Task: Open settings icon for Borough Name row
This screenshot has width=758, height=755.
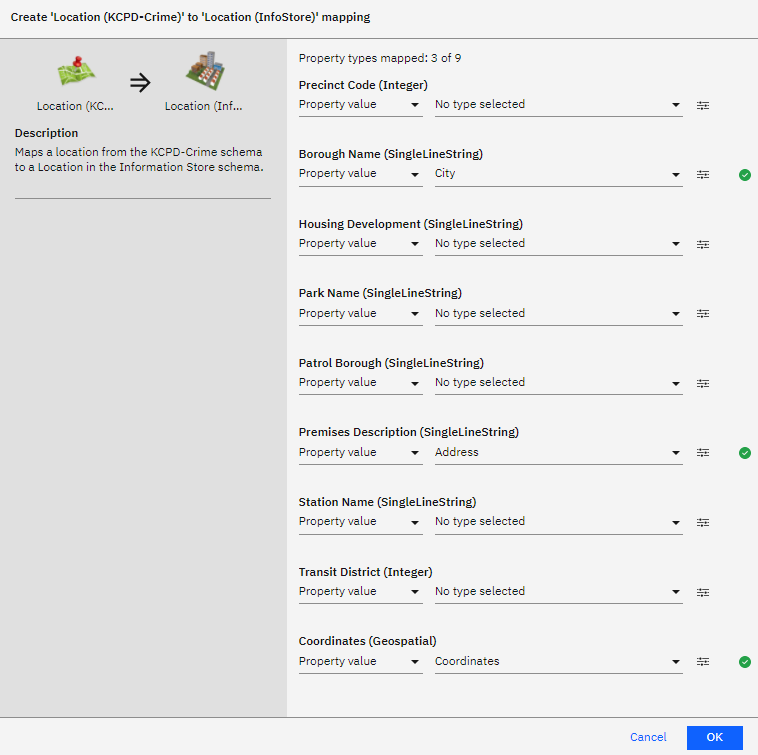Action: pyautogui.click(x=703, y=174)
